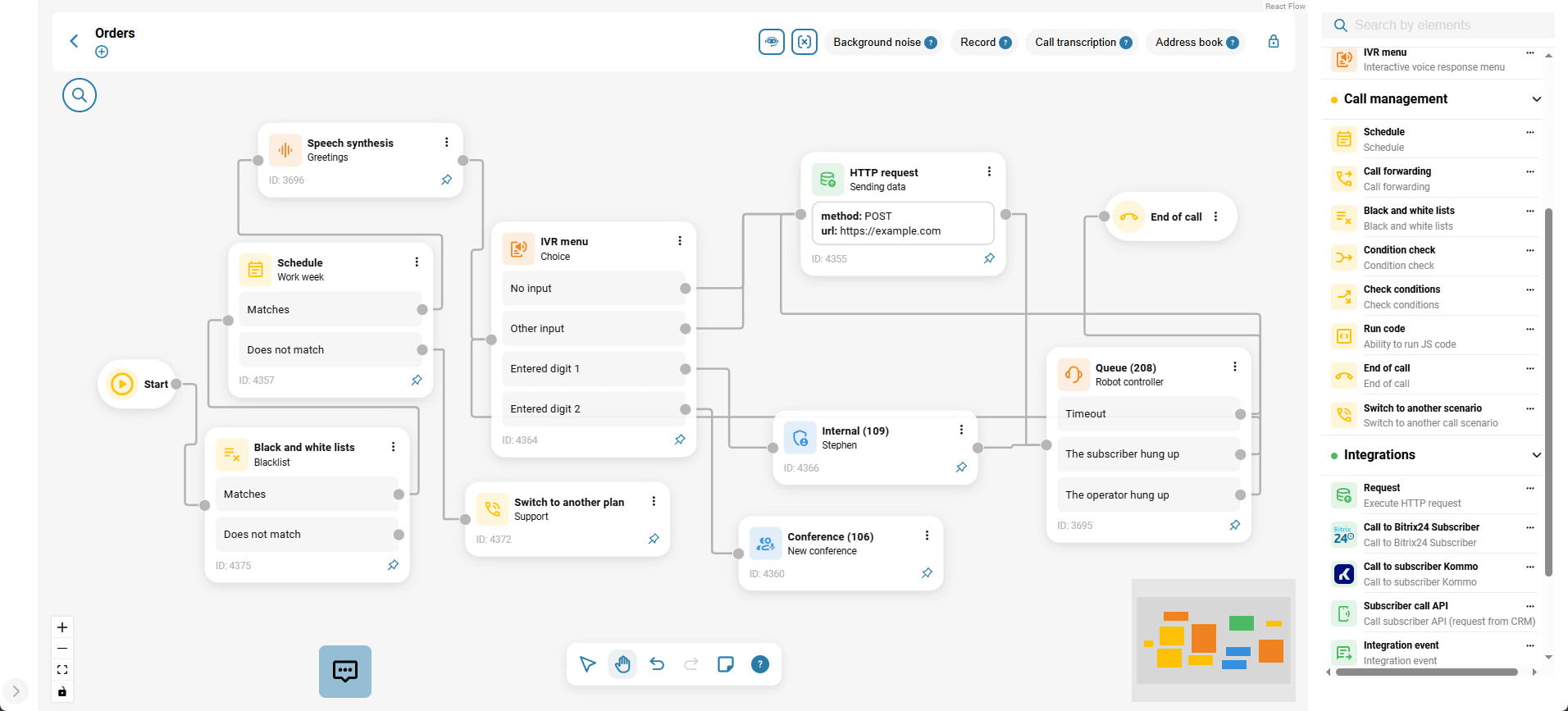Toggle the Record option
This screenshot has width=1568, height=711.
(978, 43)
